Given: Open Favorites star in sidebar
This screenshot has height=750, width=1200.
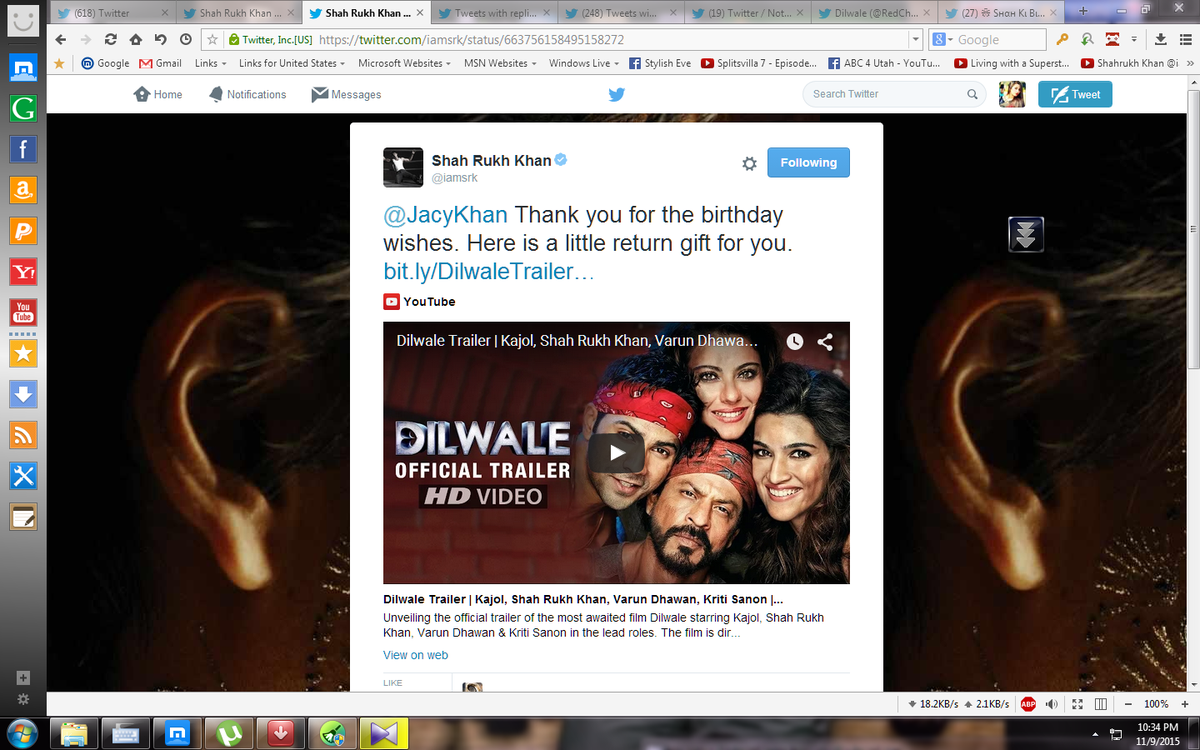Looking at the screenshot, I should [x=23, y=353].
